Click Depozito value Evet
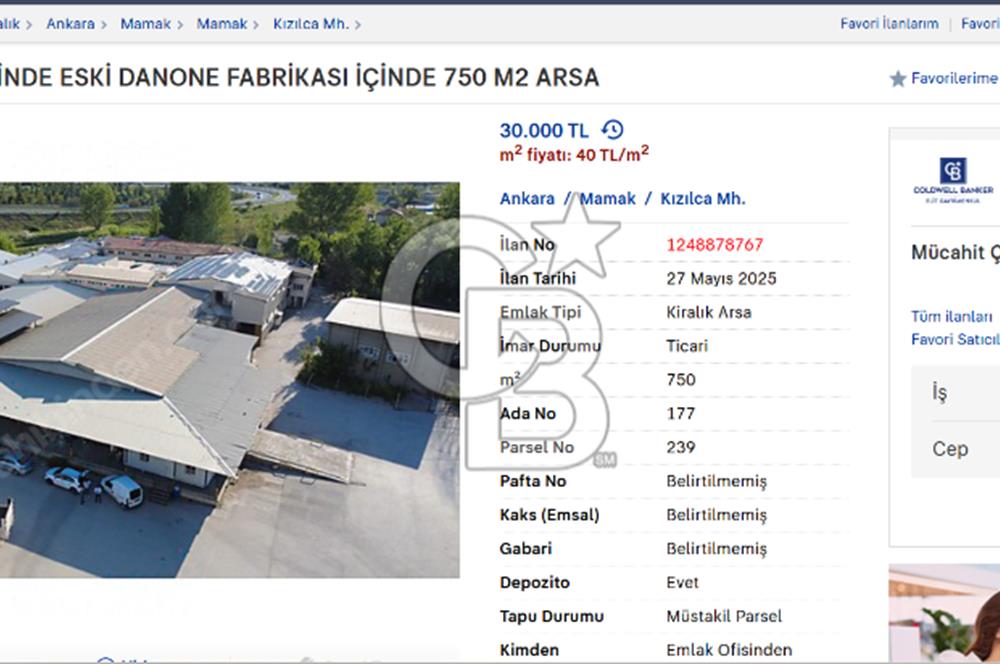This screenshot has height=664, width=1000. pos(682,583)
